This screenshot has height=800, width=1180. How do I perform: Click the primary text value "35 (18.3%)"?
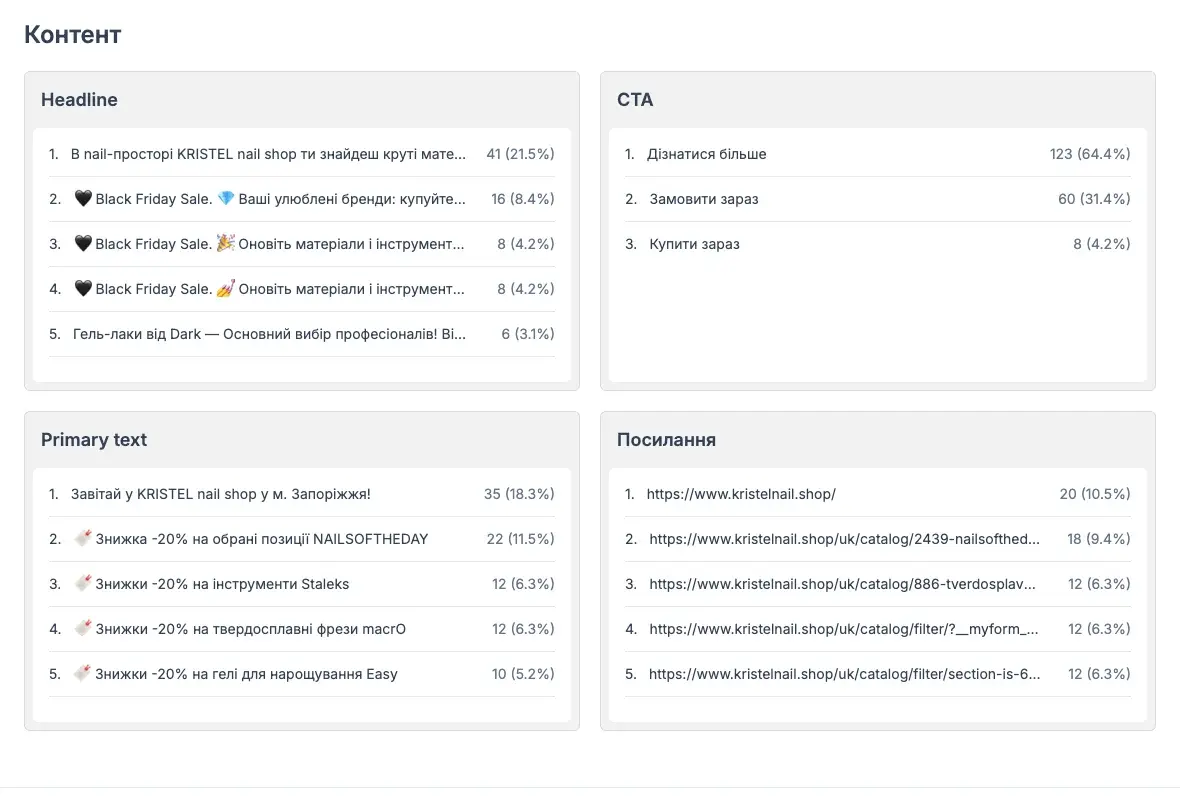click(519, 494)
